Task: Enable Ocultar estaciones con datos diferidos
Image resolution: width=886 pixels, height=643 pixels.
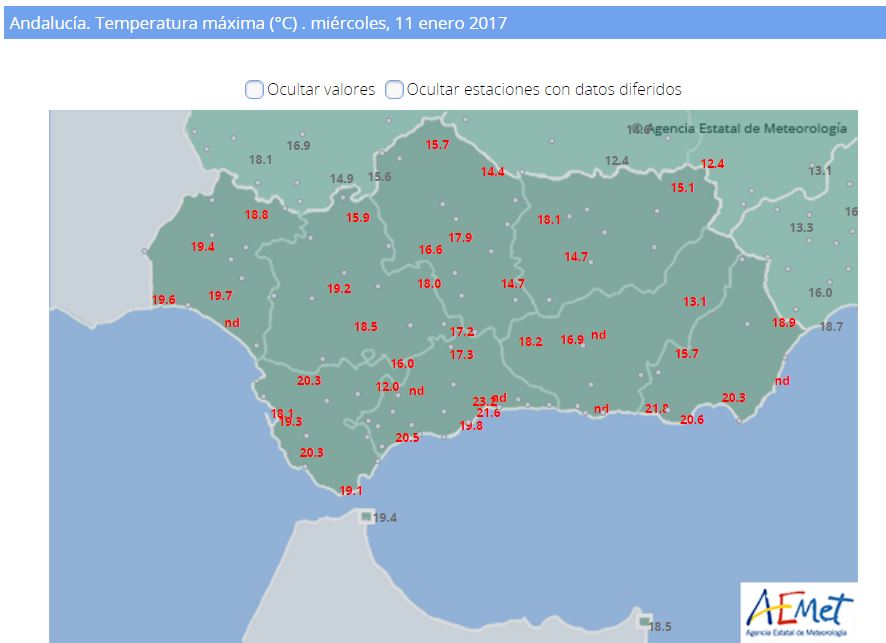Action: click(x=394, y=90)
